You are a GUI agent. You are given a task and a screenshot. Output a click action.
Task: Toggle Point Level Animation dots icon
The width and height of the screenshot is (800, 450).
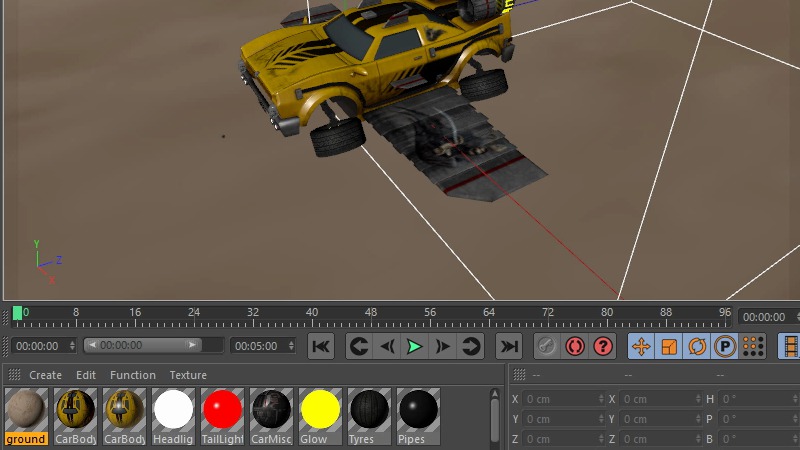(x=753, y=346)
